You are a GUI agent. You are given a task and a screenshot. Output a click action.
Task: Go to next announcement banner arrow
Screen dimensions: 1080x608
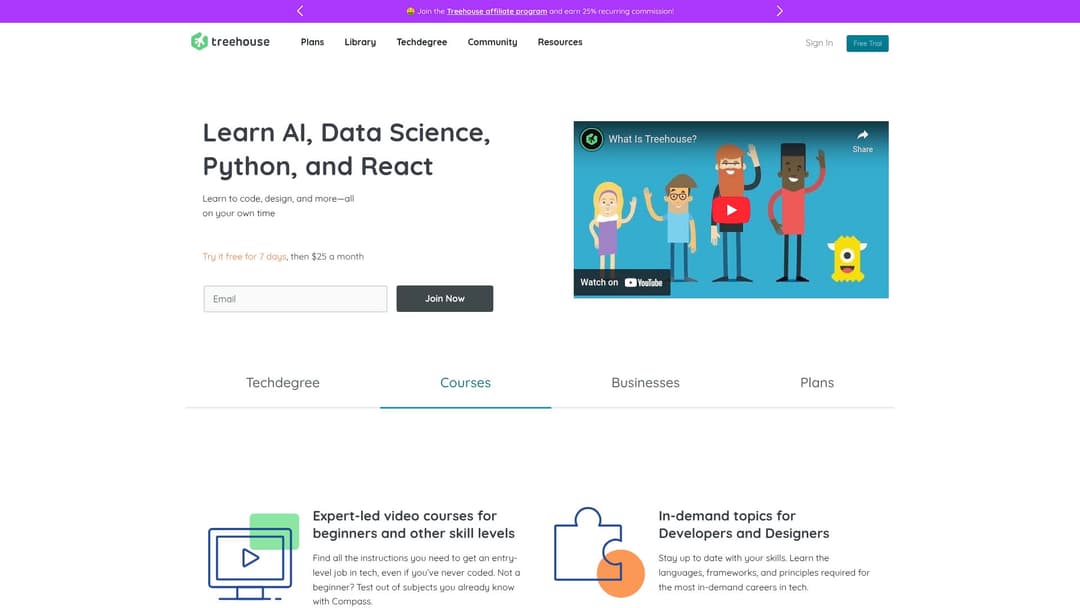coord(779,11)
